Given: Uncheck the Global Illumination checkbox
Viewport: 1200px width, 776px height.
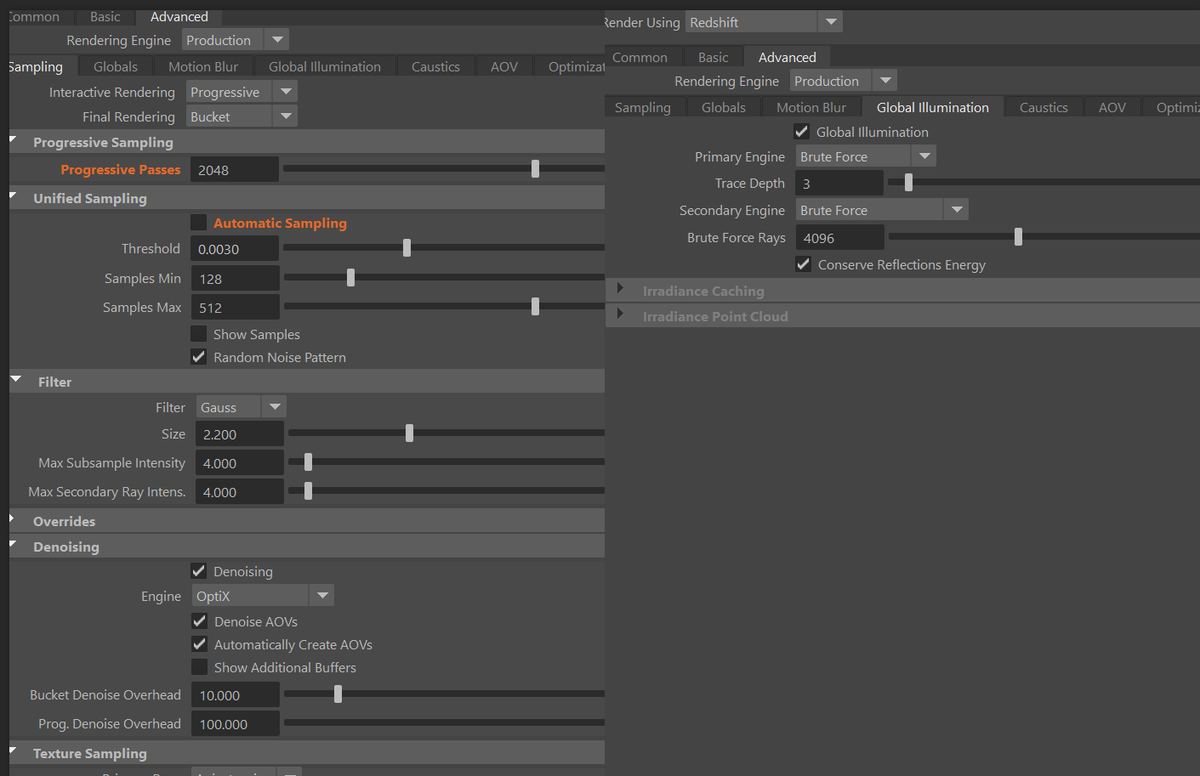Looking at the screenshot, I should (801, 131).
